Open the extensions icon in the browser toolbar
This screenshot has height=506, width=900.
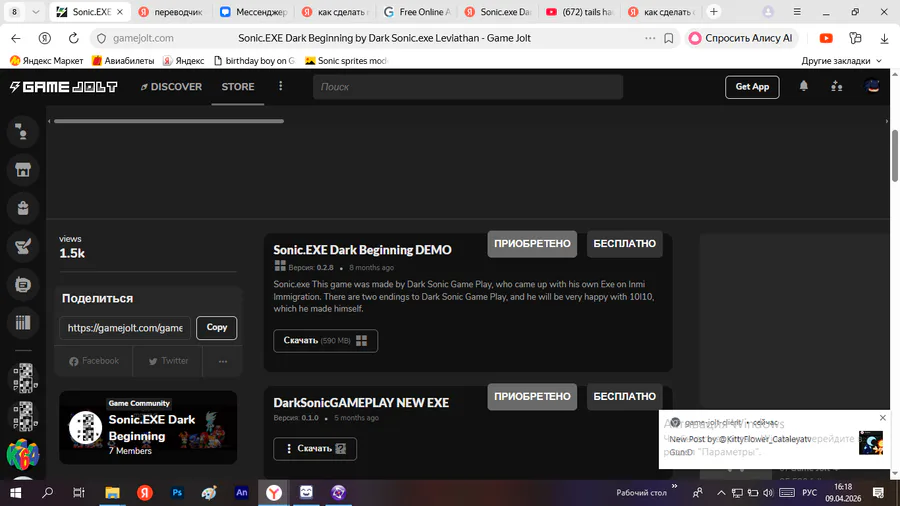click(855, 38)
